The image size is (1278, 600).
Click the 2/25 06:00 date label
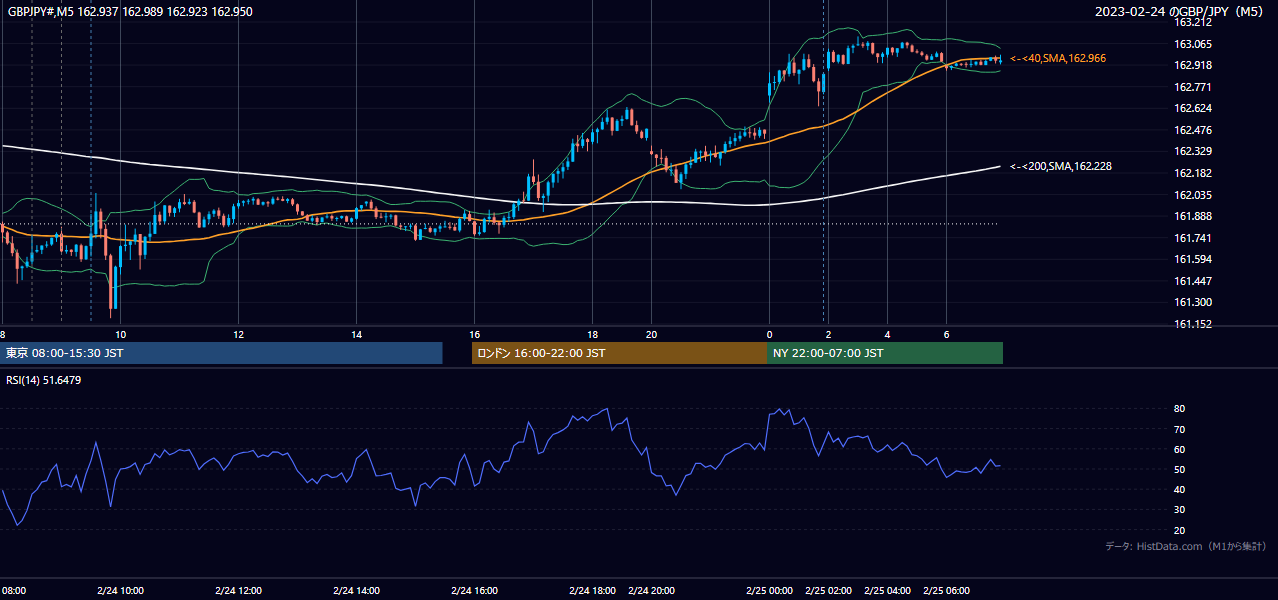[946, 590]
